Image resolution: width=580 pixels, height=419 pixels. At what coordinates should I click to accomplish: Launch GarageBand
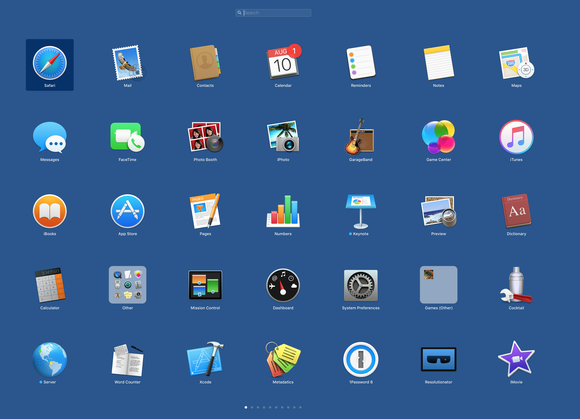coord(360,136)
